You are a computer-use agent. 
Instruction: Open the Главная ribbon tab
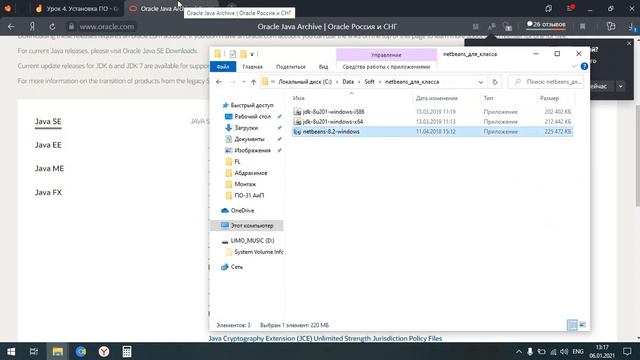253,67
